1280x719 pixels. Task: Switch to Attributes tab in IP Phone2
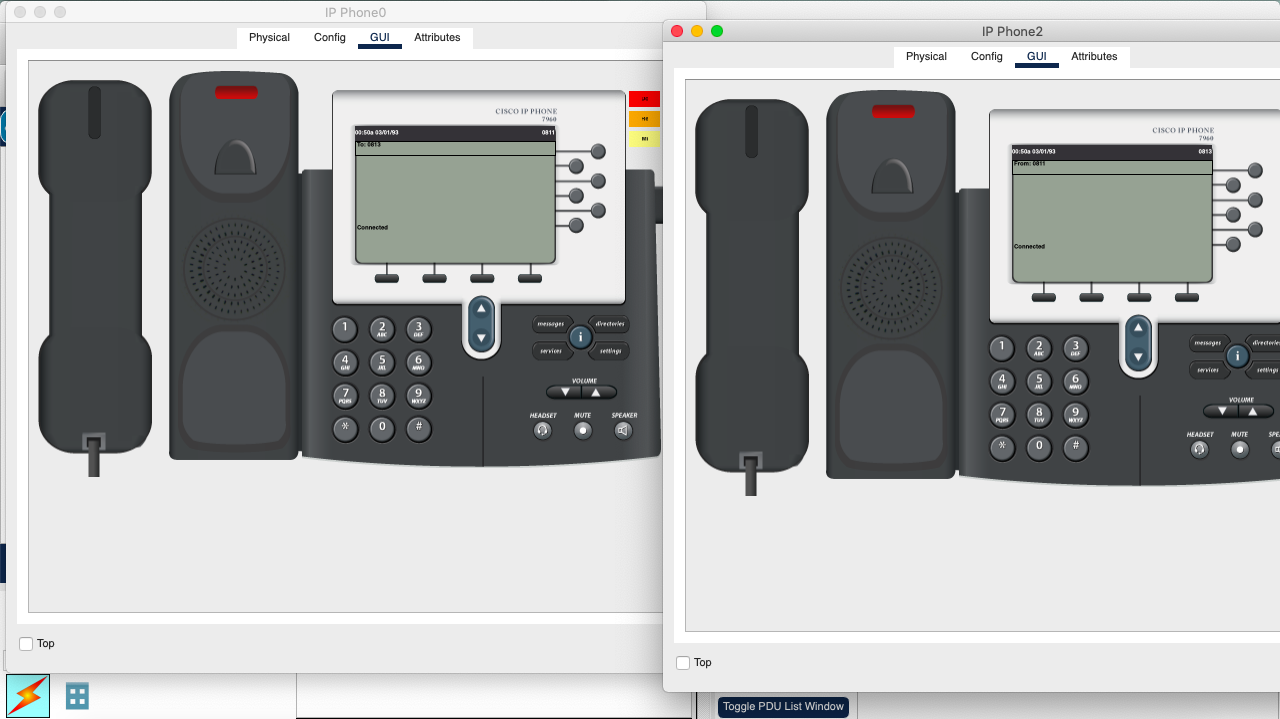pyautogui.click(x=1095, y=57)
